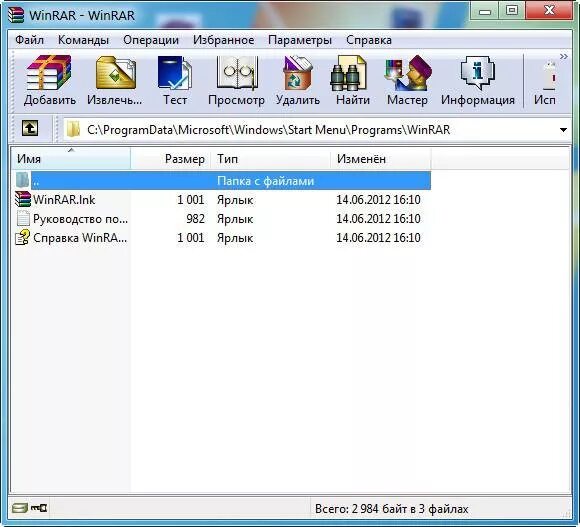The image size is (580, 527).
Task: Go up one folder with the arrow button
Action: [30, 129]
